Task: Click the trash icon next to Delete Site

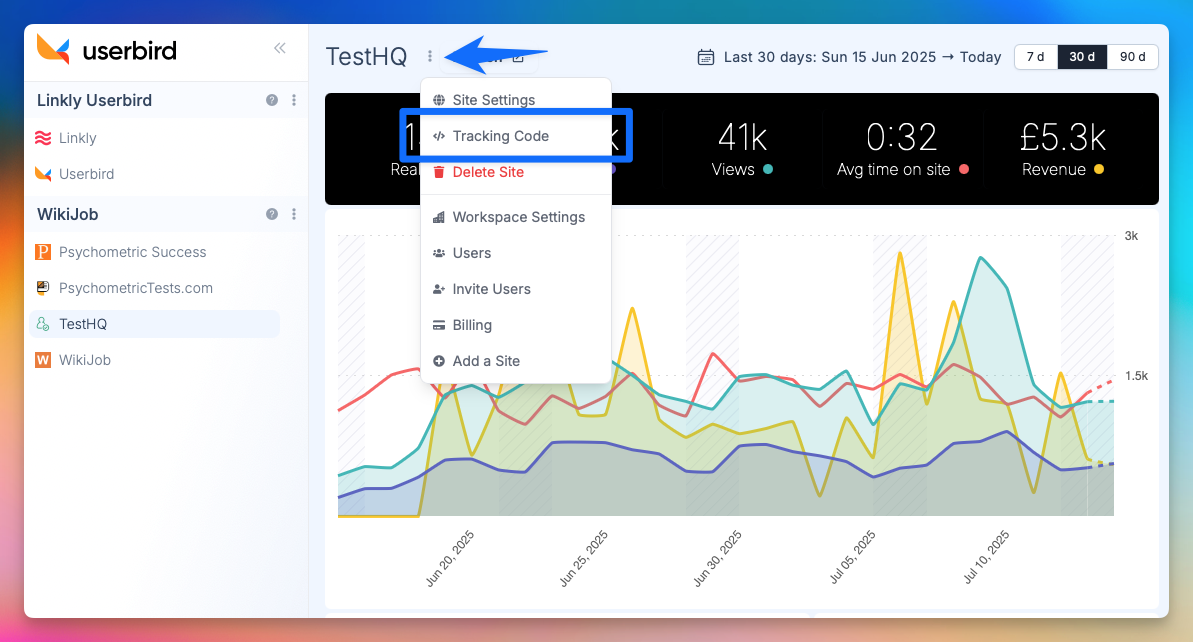Action: pyautogui.click(x=439, y=172)
